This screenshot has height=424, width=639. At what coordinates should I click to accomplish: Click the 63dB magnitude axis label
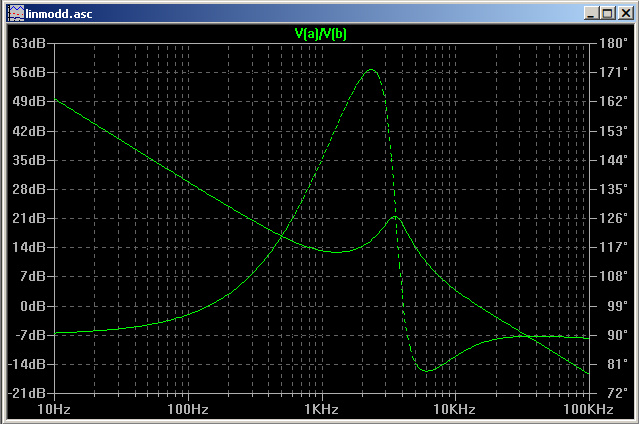click(x=29, y=43)
